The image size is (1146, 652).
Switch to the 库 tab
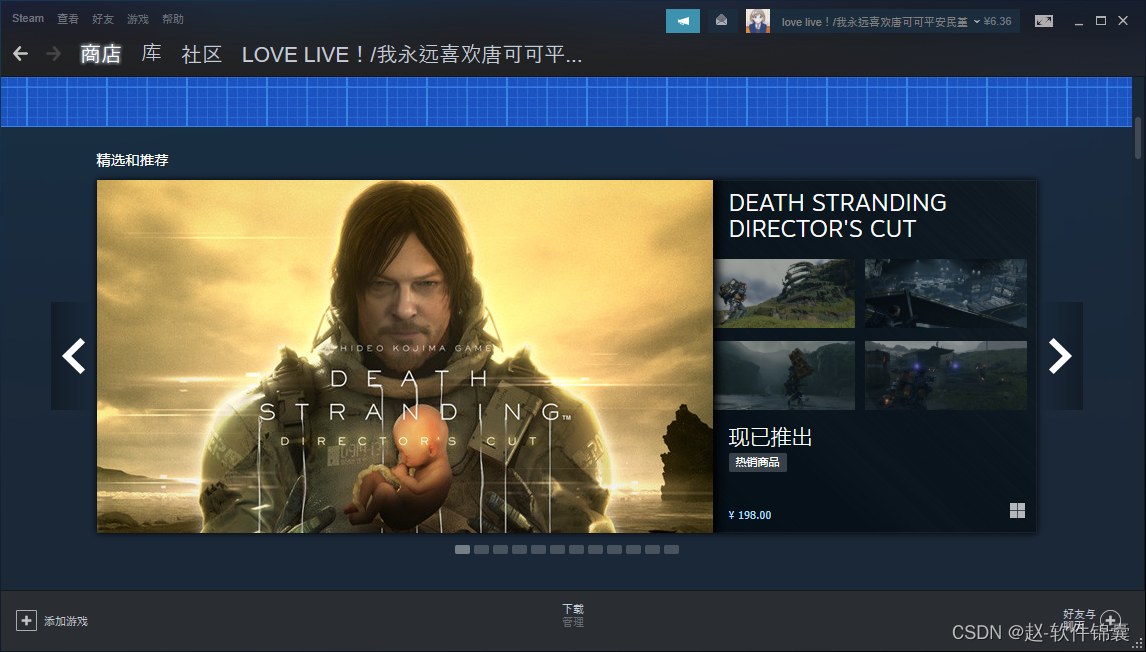pos(151,54)
